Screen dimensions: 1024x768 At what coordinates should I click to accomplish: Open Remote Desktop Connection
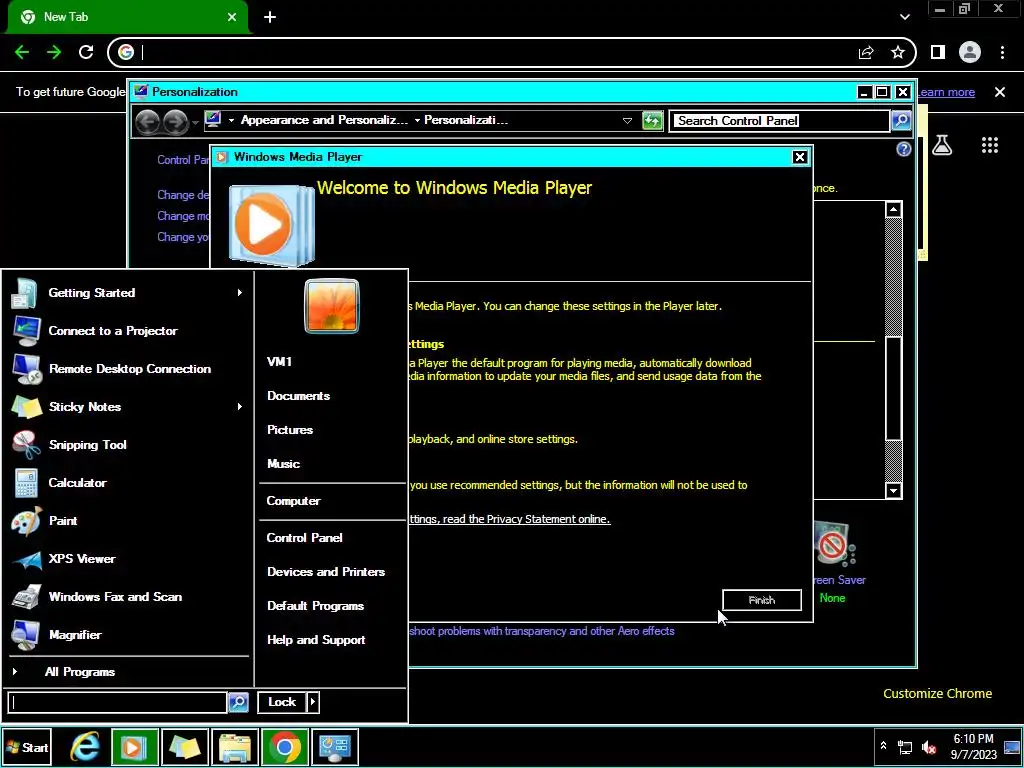point(128,368)
